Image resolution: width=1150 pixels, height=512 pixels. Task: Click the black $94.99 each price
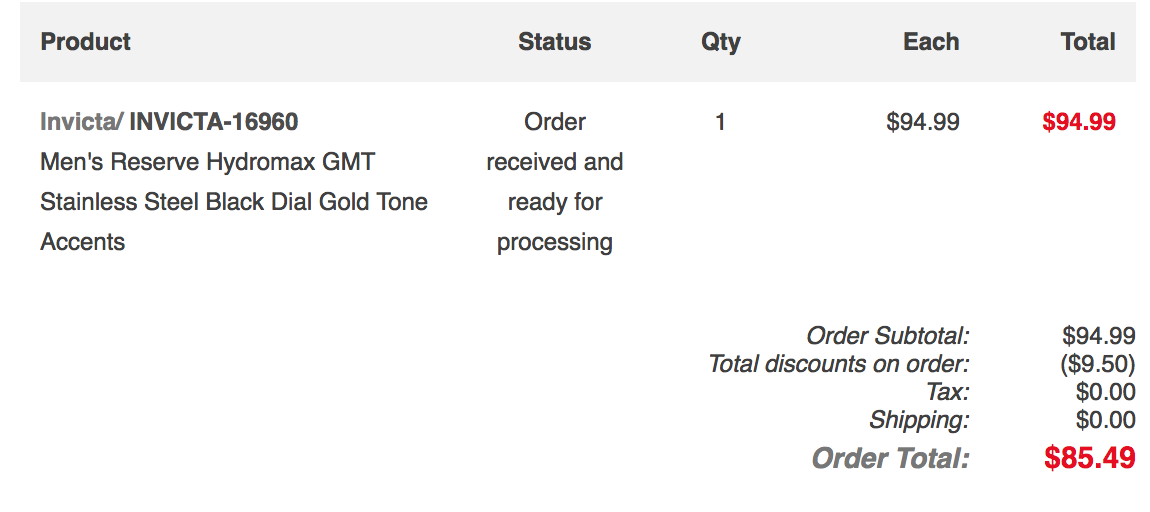[x=923, y=122]
